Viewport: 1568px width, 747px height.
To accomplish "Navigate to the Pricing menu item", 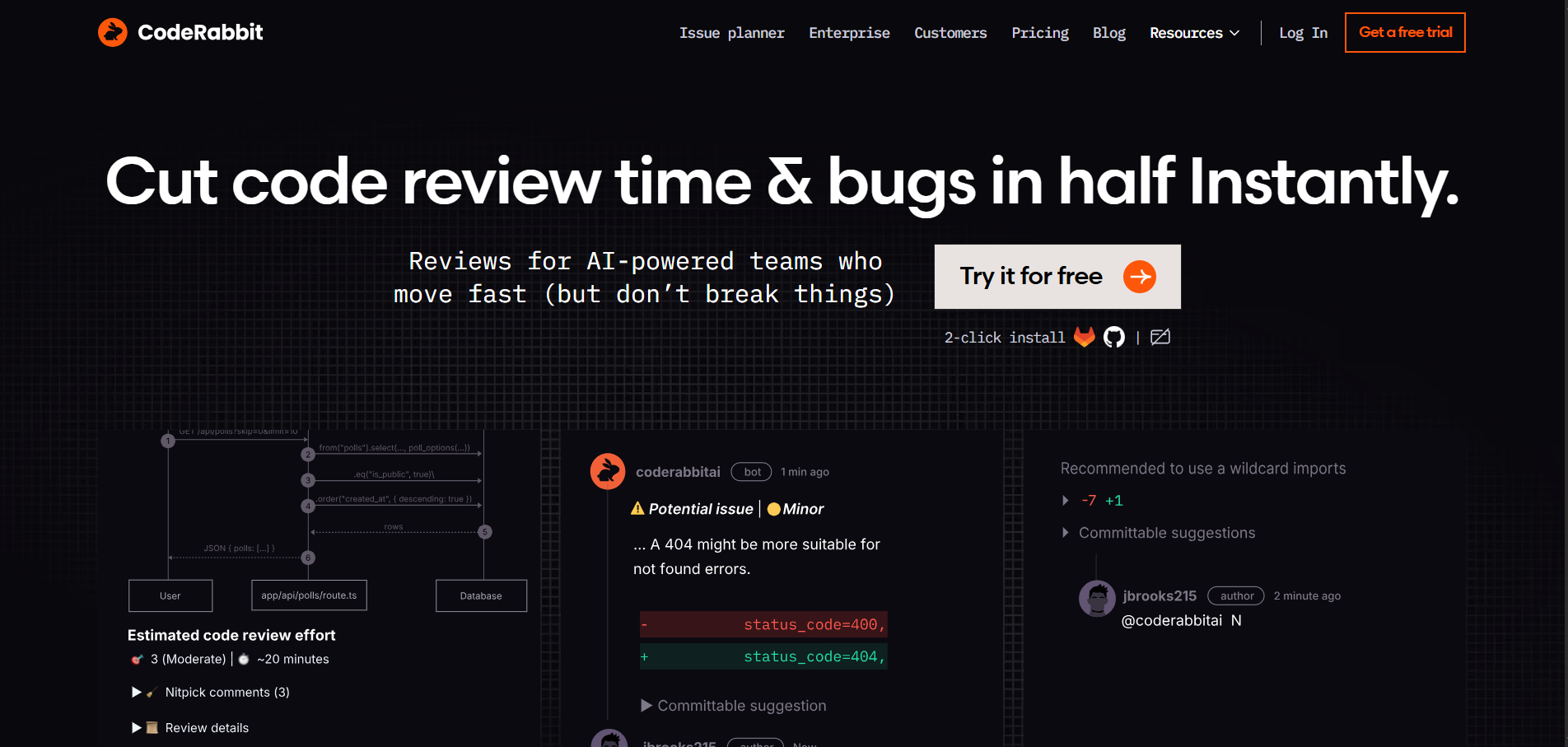I will pos(1040,33).
